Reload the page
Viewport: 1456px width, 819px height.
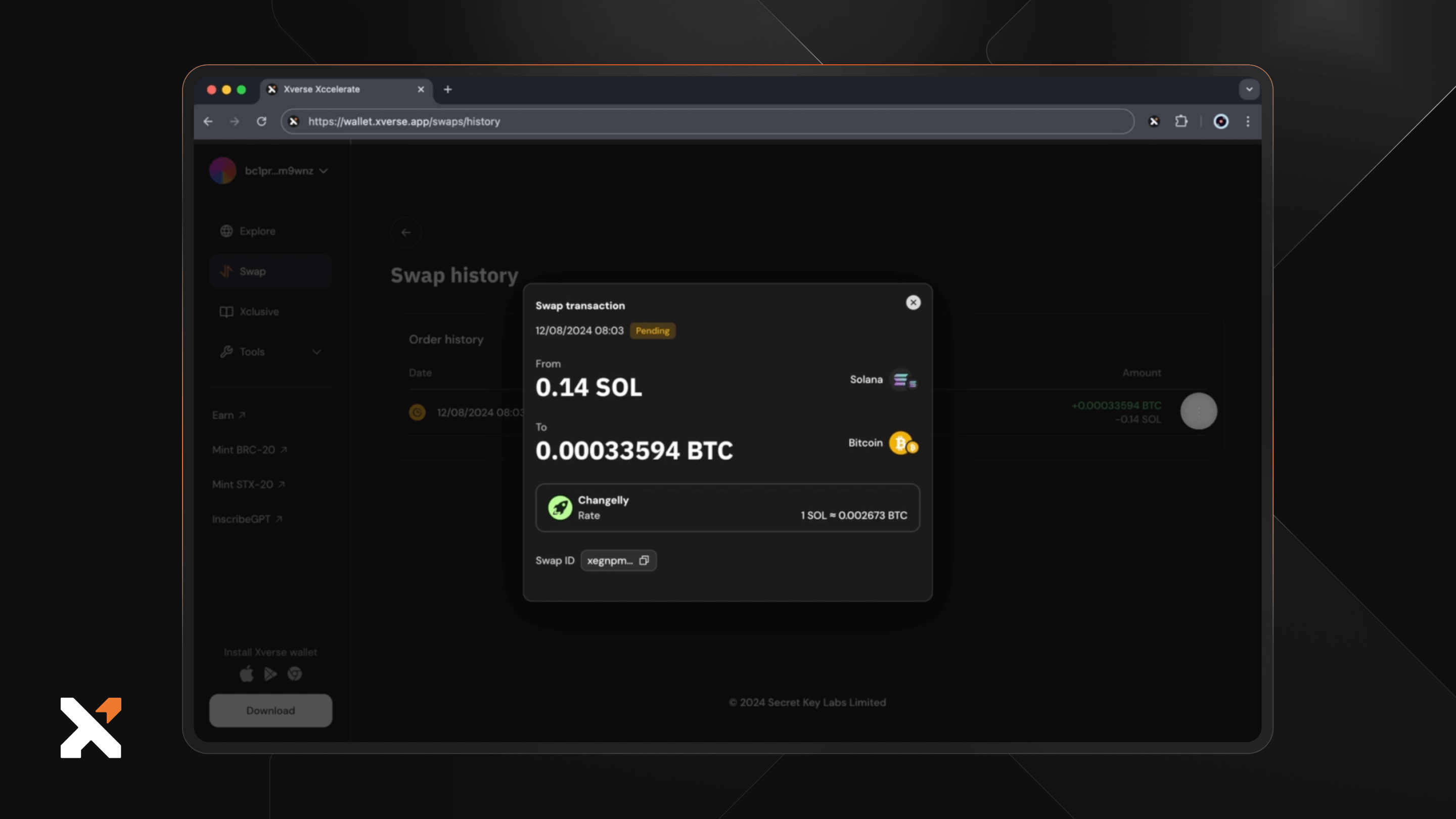point(261,121)
